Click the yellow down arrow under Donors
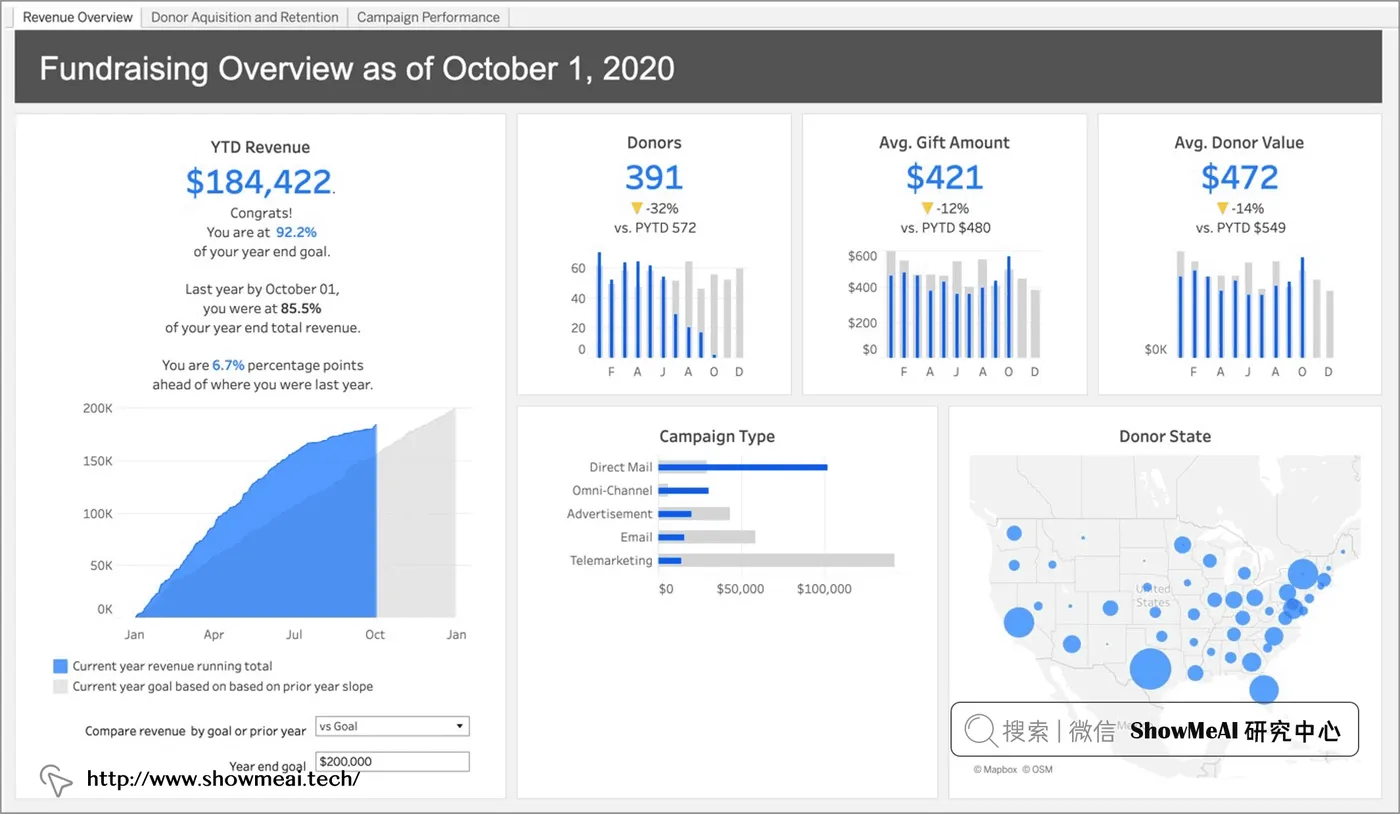 click(636, 208)
